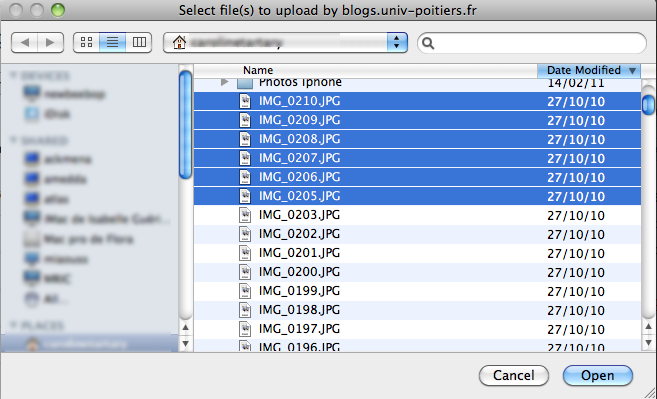Collapse the SHARED sidebar section
Viewport: 657px width, 399px height.
14,140
